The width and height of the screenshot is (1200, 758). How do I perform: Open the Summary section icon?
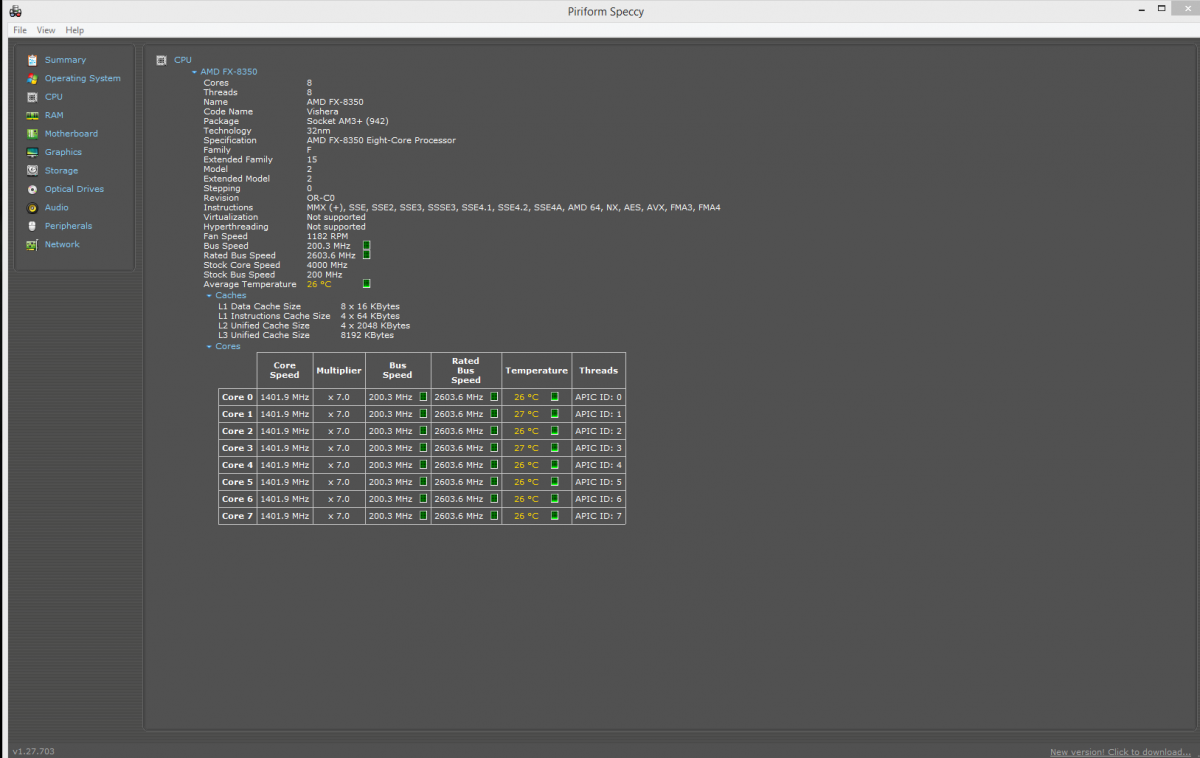point(33,60)
